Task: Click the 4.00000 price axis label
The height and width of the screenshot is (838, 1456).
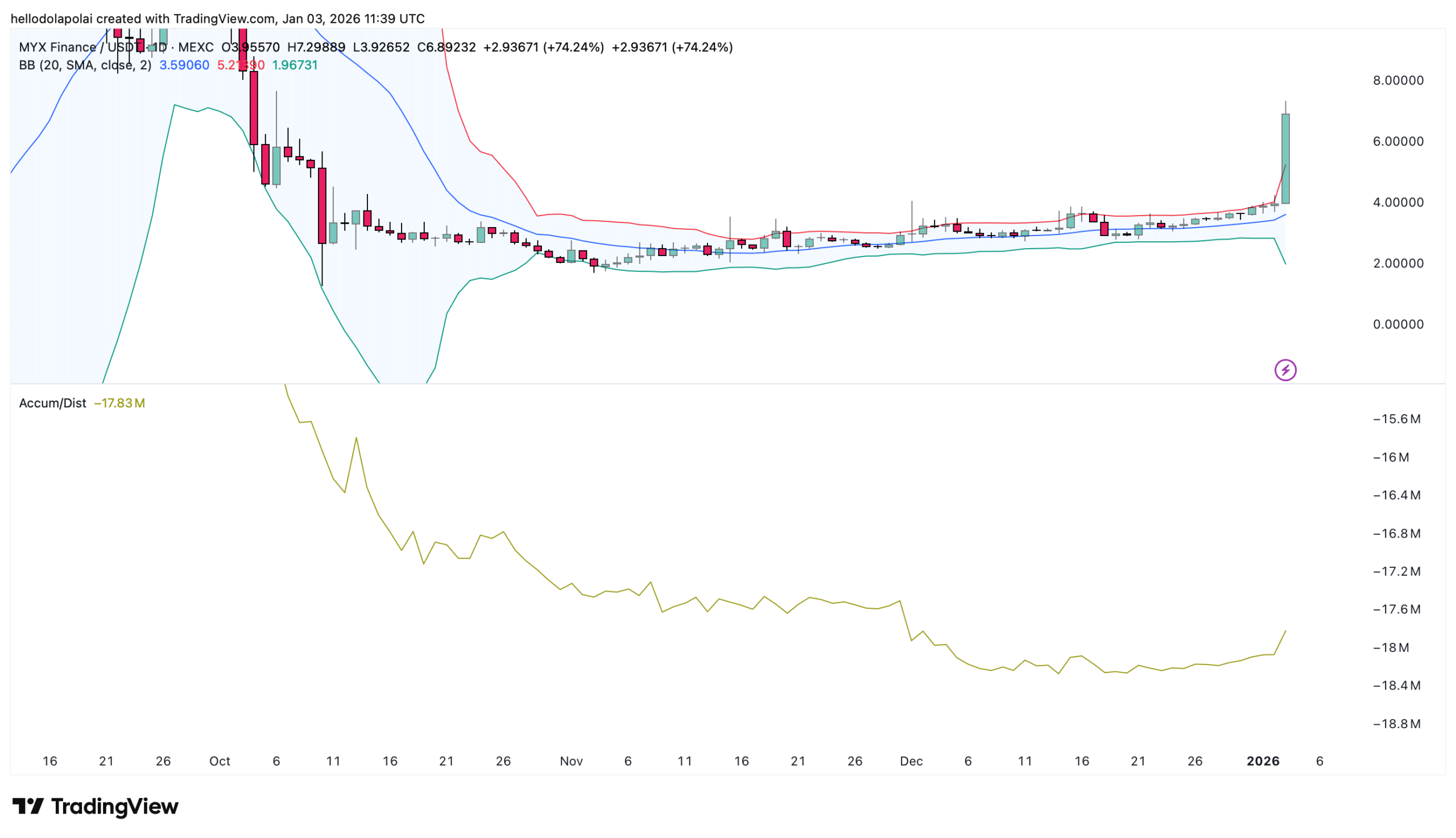Action: click(x=1398, y=203)
